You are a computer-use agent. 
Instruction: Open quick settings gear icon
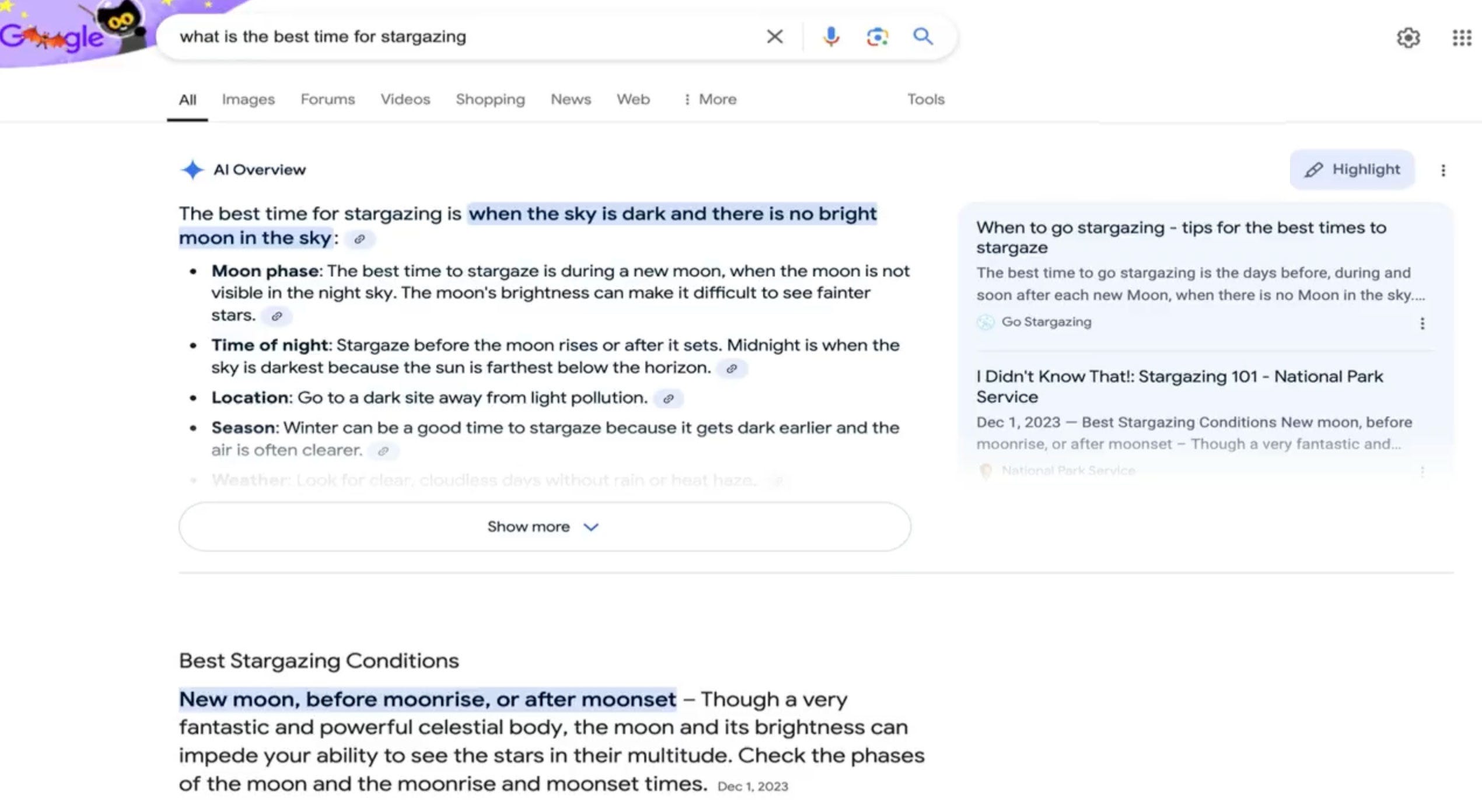(1408, 38)
